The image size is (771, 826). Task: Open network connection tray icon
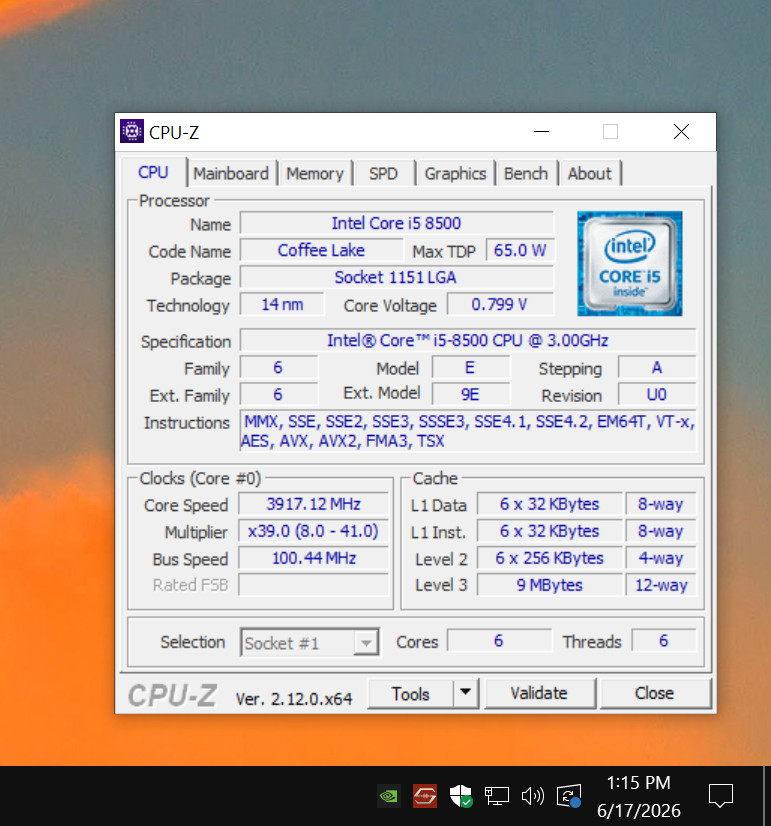(x=497, y=795)
